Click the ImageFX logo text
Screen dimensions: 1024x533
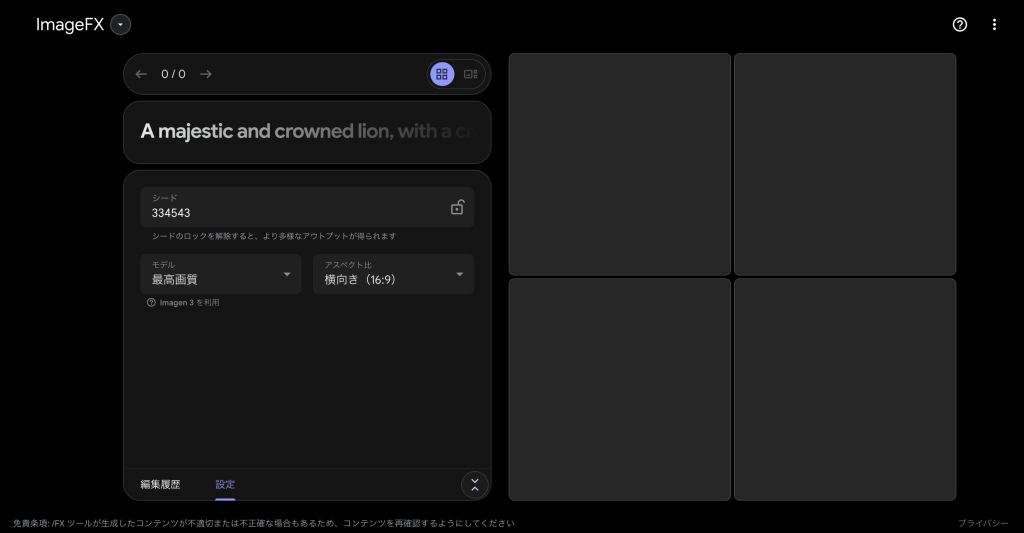pos(69,25)
